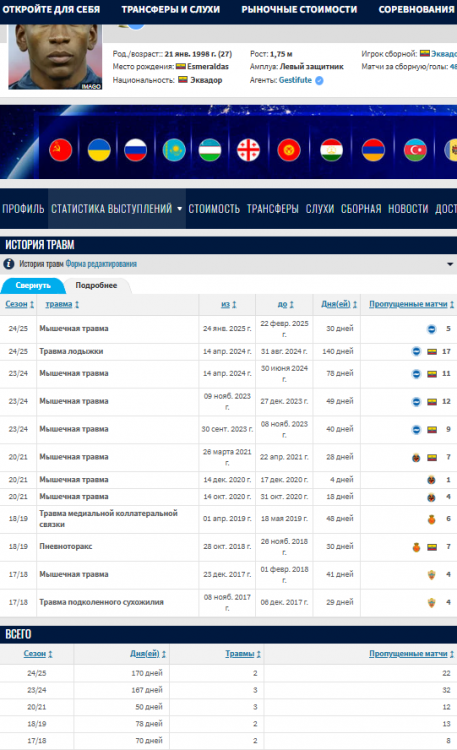Open the Форма редактирования link

coord(101,264)
